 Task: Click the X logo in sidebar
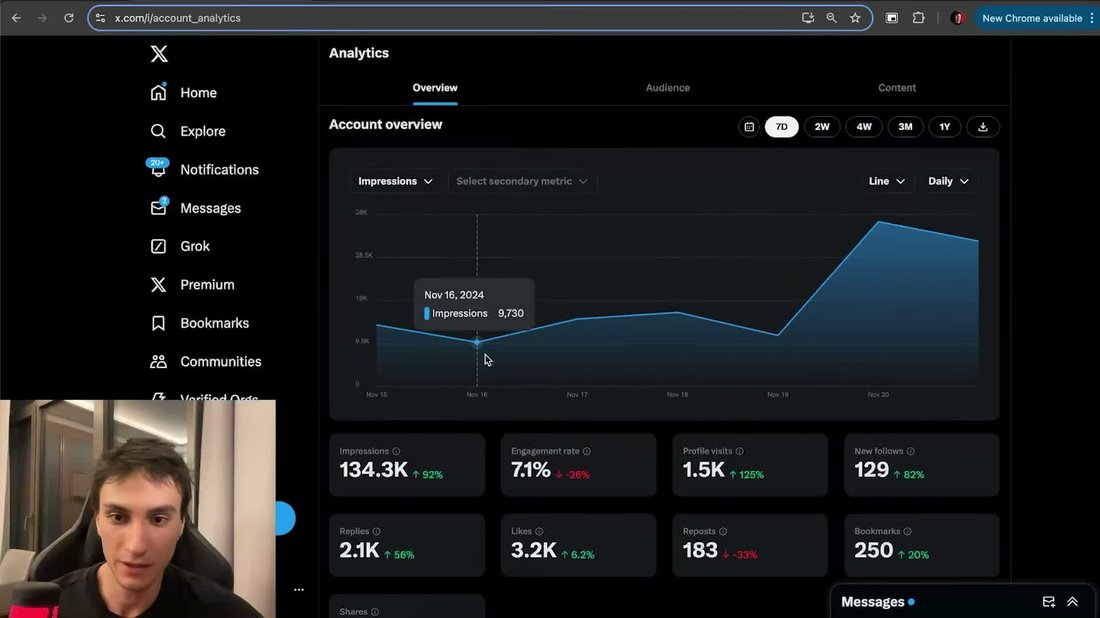coord(159,53)
